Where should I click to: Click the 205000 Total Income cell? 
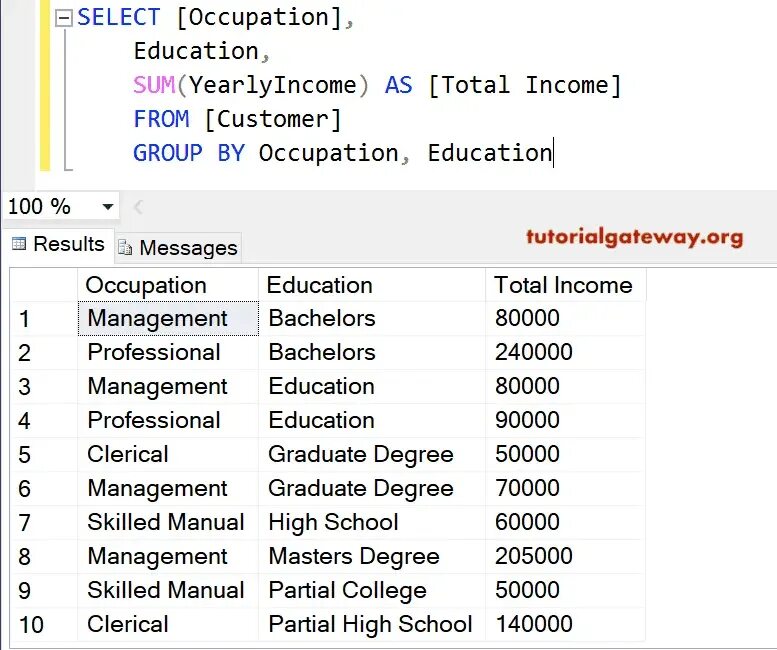coord(565,556)
